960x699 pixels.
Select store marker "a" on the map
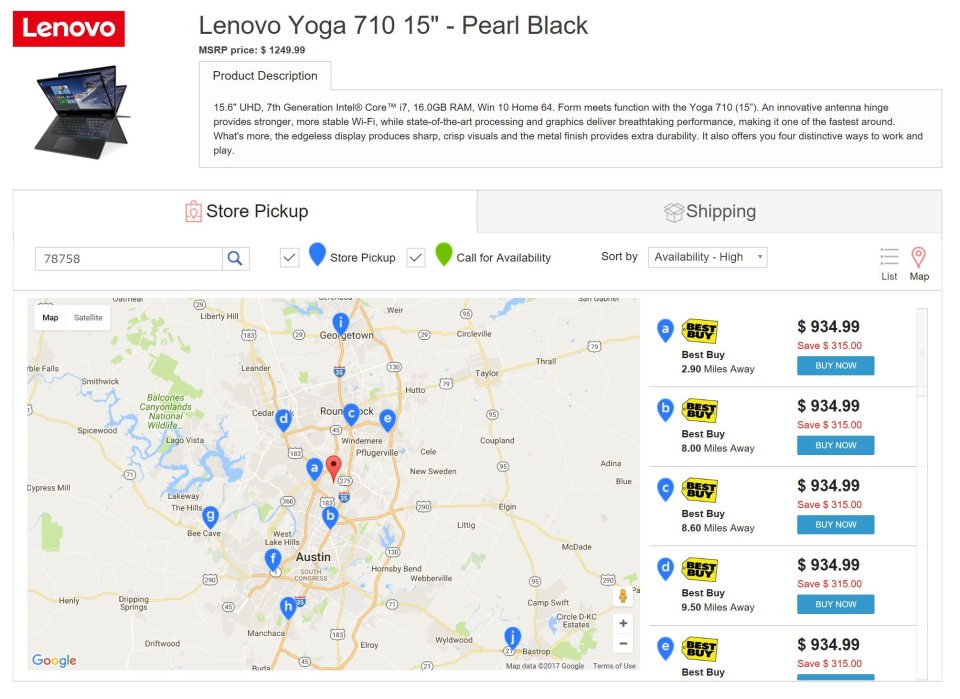(313, 465)
